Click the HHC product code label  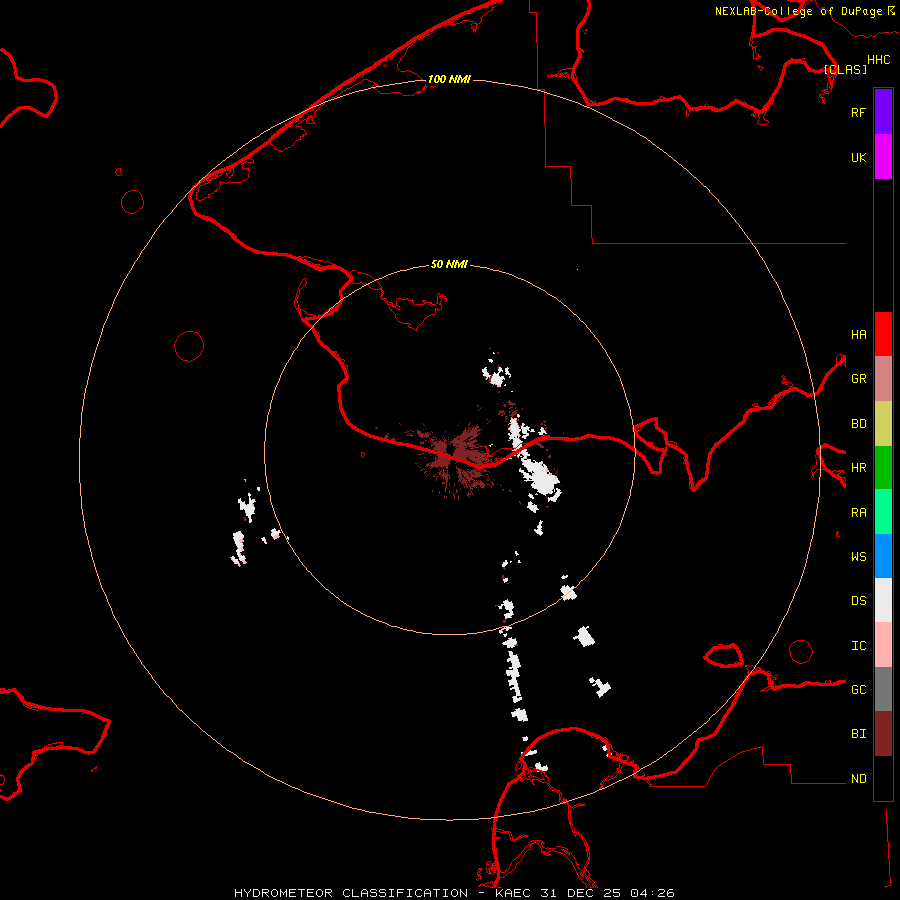coord(878,60)
